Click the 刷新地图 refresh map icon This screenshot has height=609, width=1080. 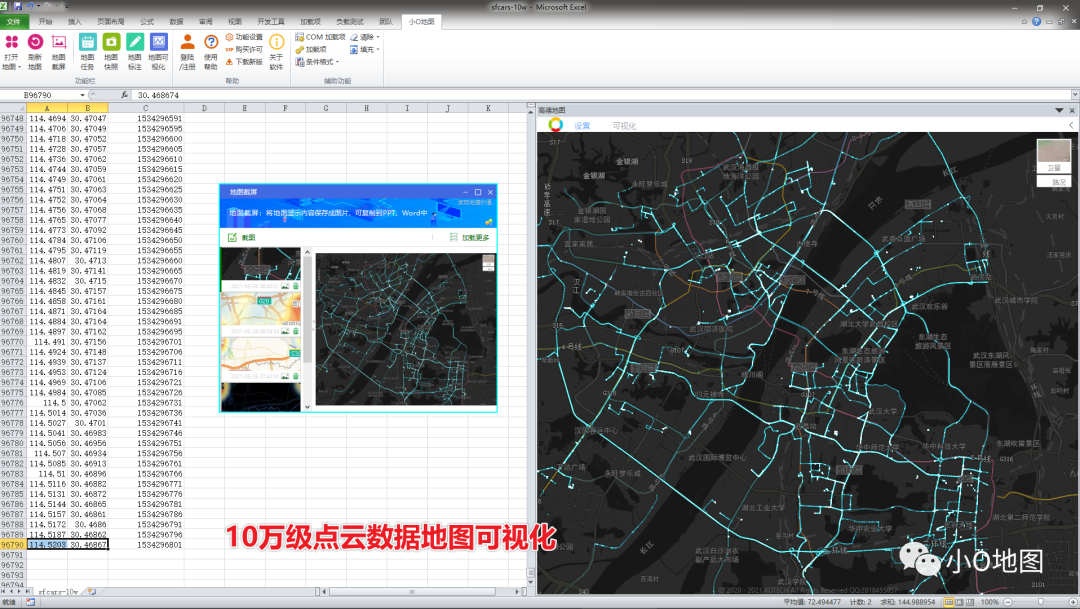pos(35,42)
